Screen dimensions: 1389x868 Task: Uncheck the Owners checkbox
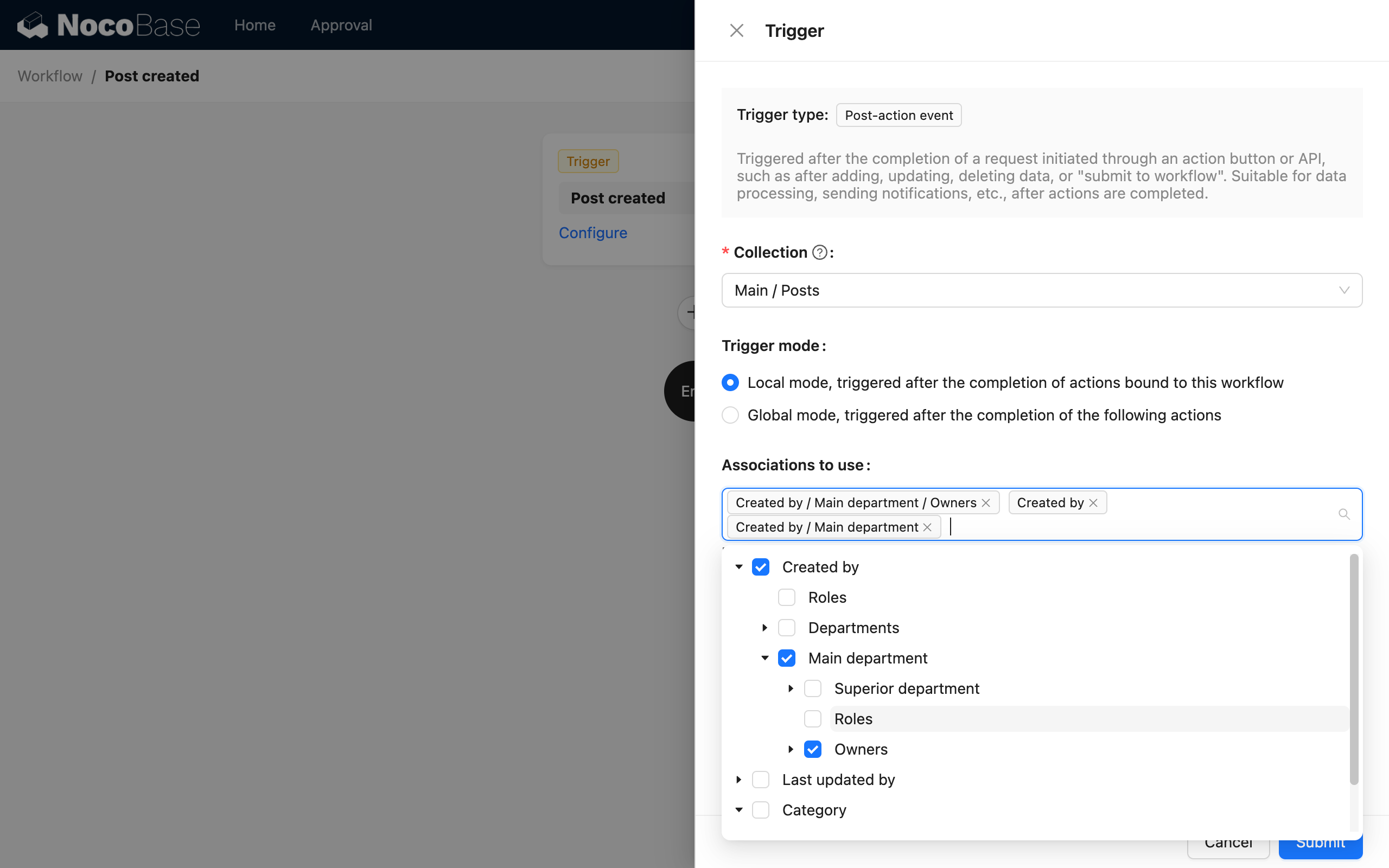click(812, 749)
